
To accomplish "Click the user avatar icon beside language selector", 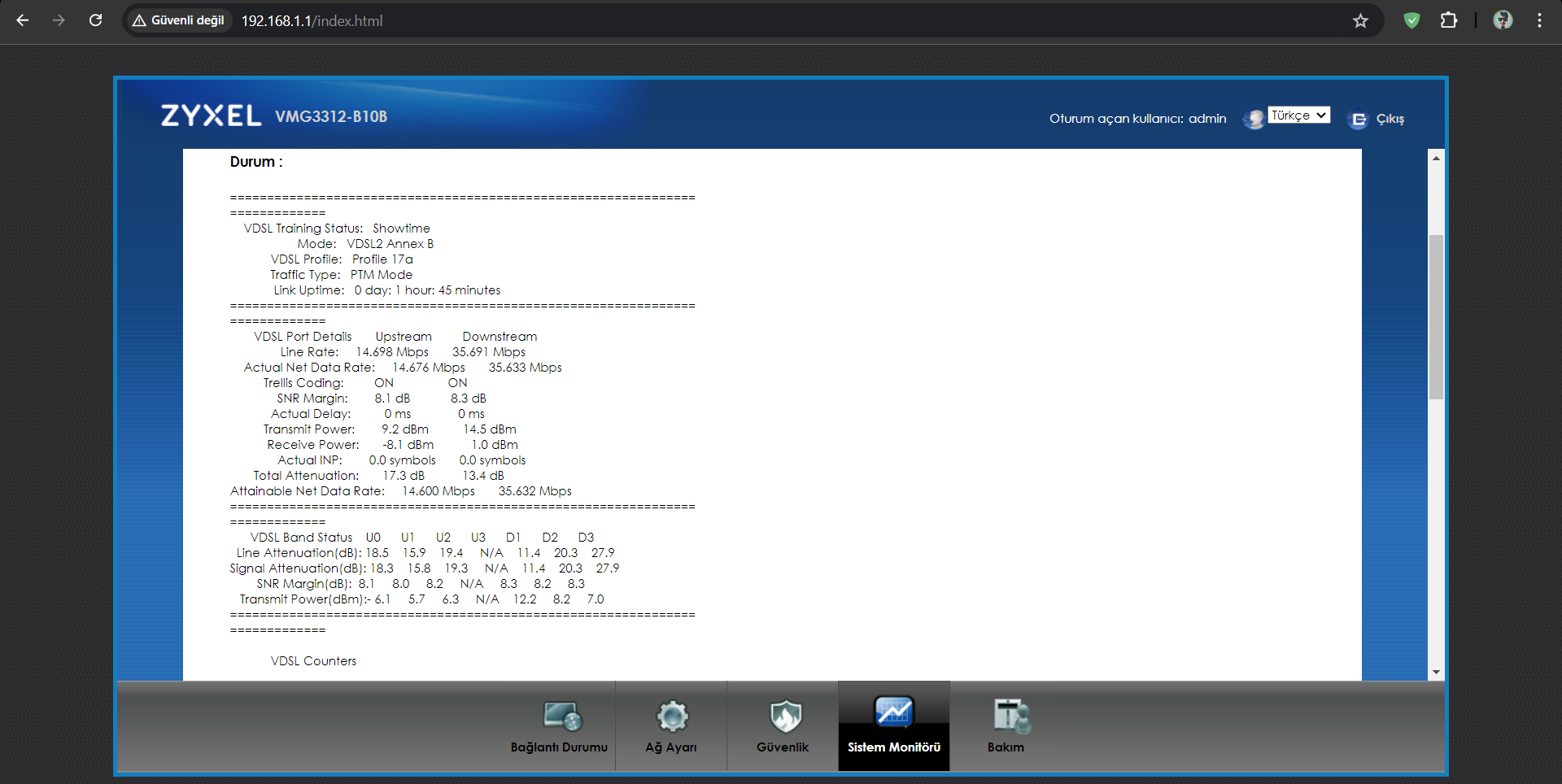I will coord(1254,119).
